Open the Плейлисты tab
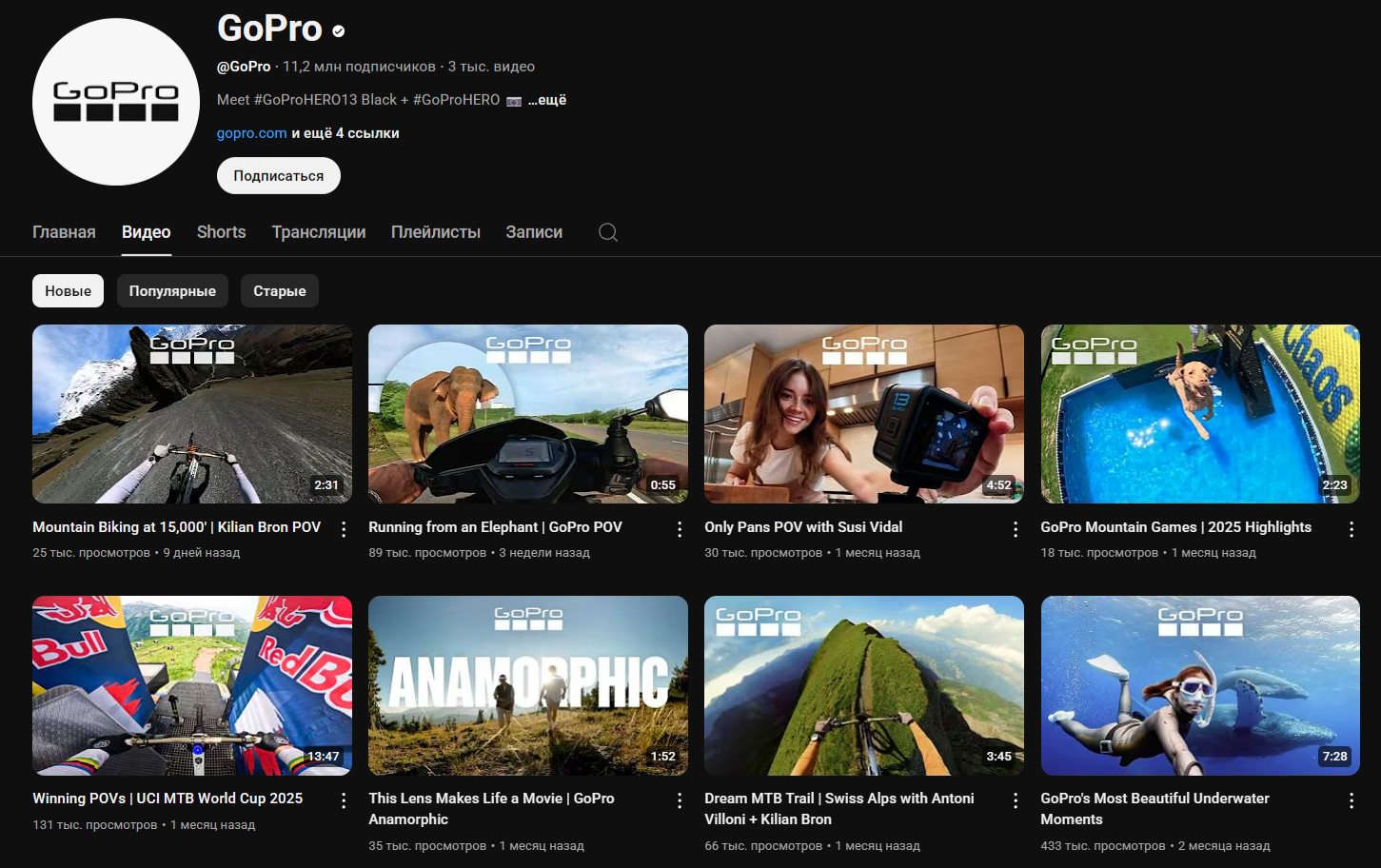This screenshot has height=868, width=1381. (435, 232)
